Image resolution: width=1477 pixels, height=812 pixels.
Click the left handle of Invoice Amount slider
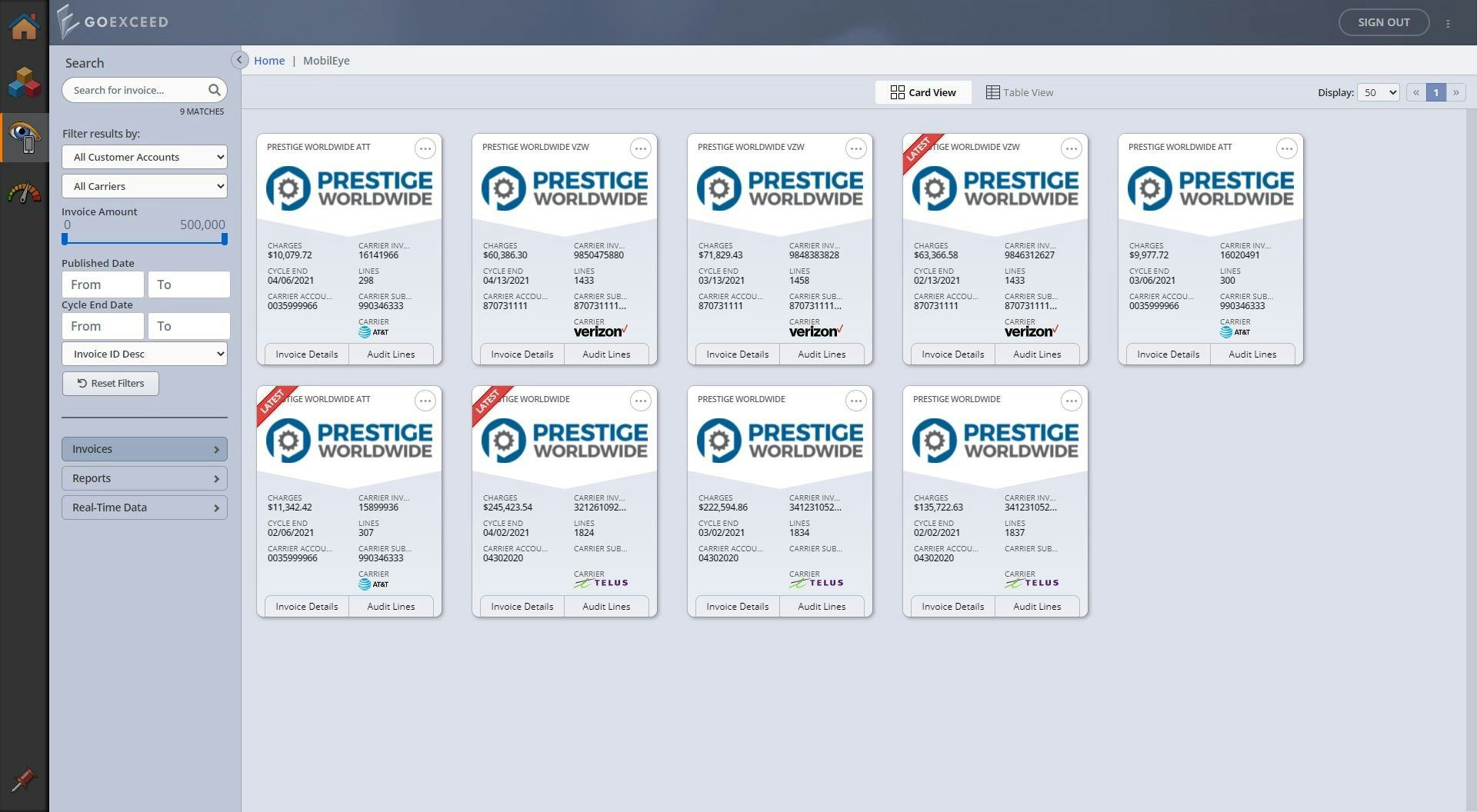click(x=65, y=239)
